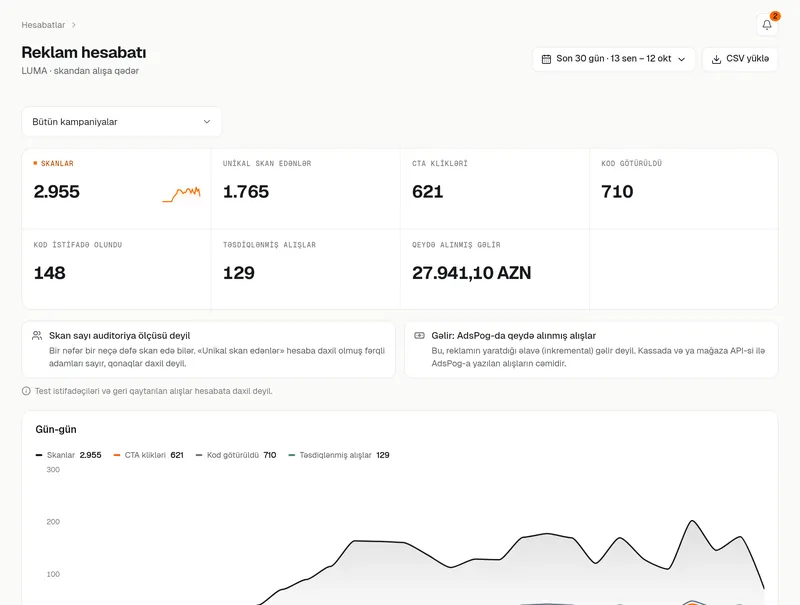Expand the Bütün kampaniyalar dropdown
The height and width of the screenshot is (605, 800).
(121, 121)
